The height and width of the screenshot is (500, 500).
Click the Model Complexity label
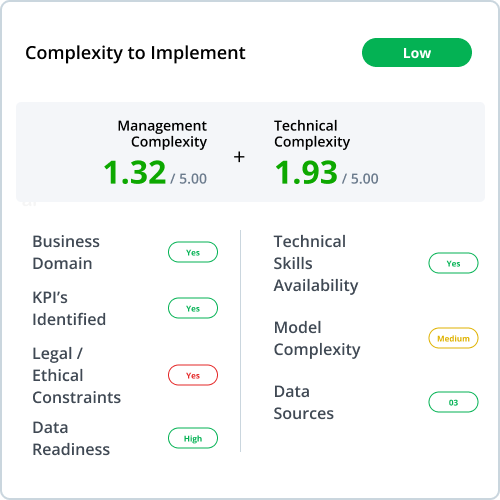pos(317,338)
